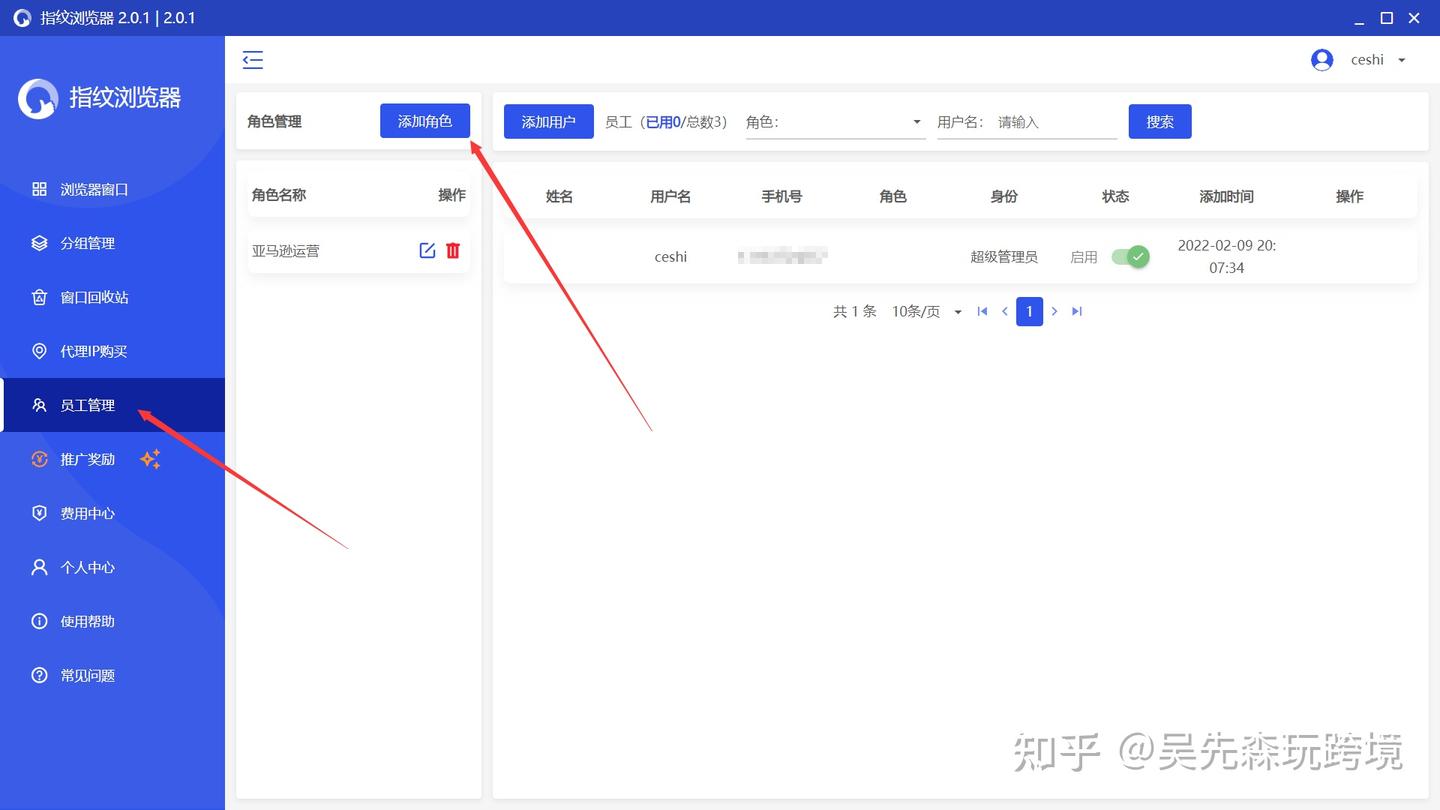The height and width of the screenshot is (810, 1440).
Task: Open the user avatar profile icon
Action: (1322, 59)
